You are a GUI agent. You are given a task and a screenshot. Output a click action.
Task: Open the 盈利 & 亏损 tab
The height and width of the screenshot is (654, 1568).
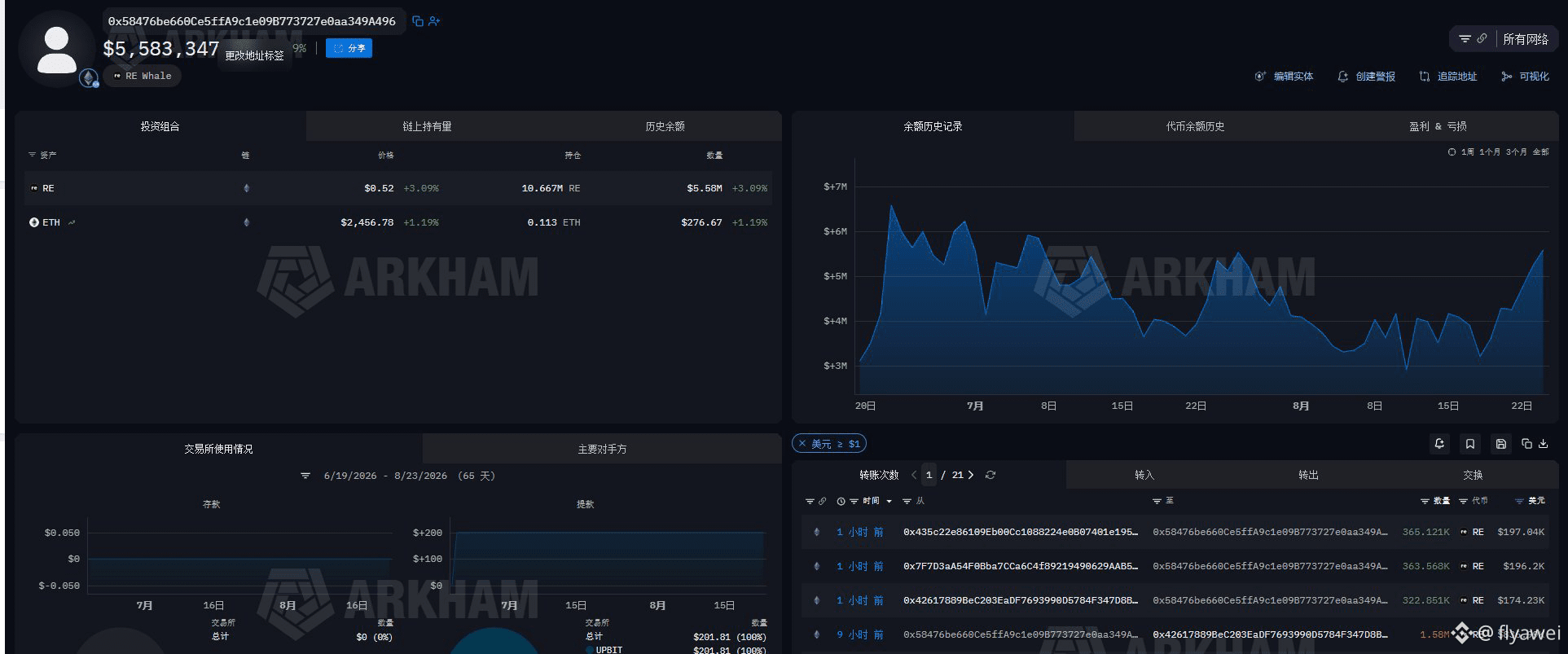click(1438, 126)
